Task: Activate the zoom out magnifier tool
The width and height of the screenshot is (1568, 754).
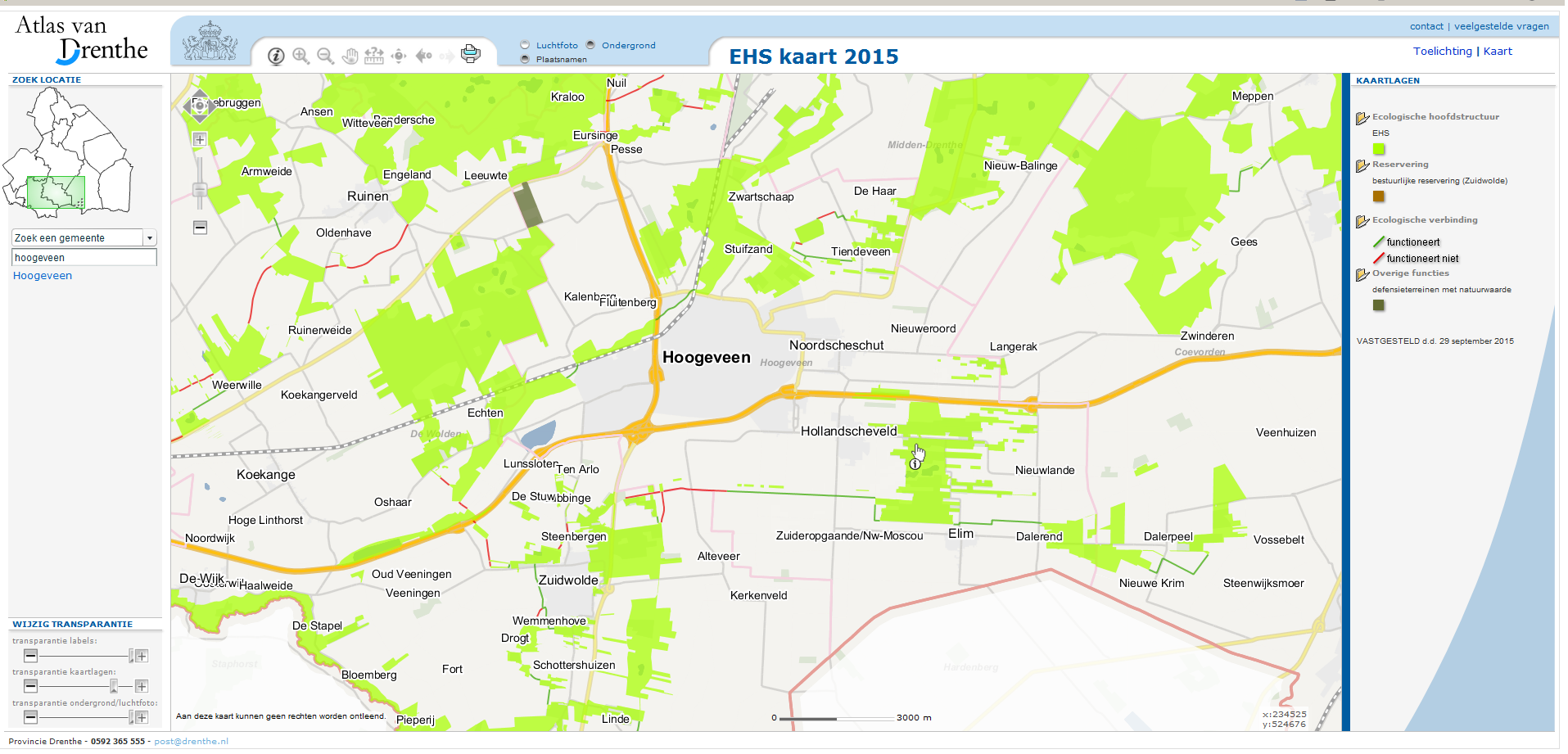Action: 325,56
